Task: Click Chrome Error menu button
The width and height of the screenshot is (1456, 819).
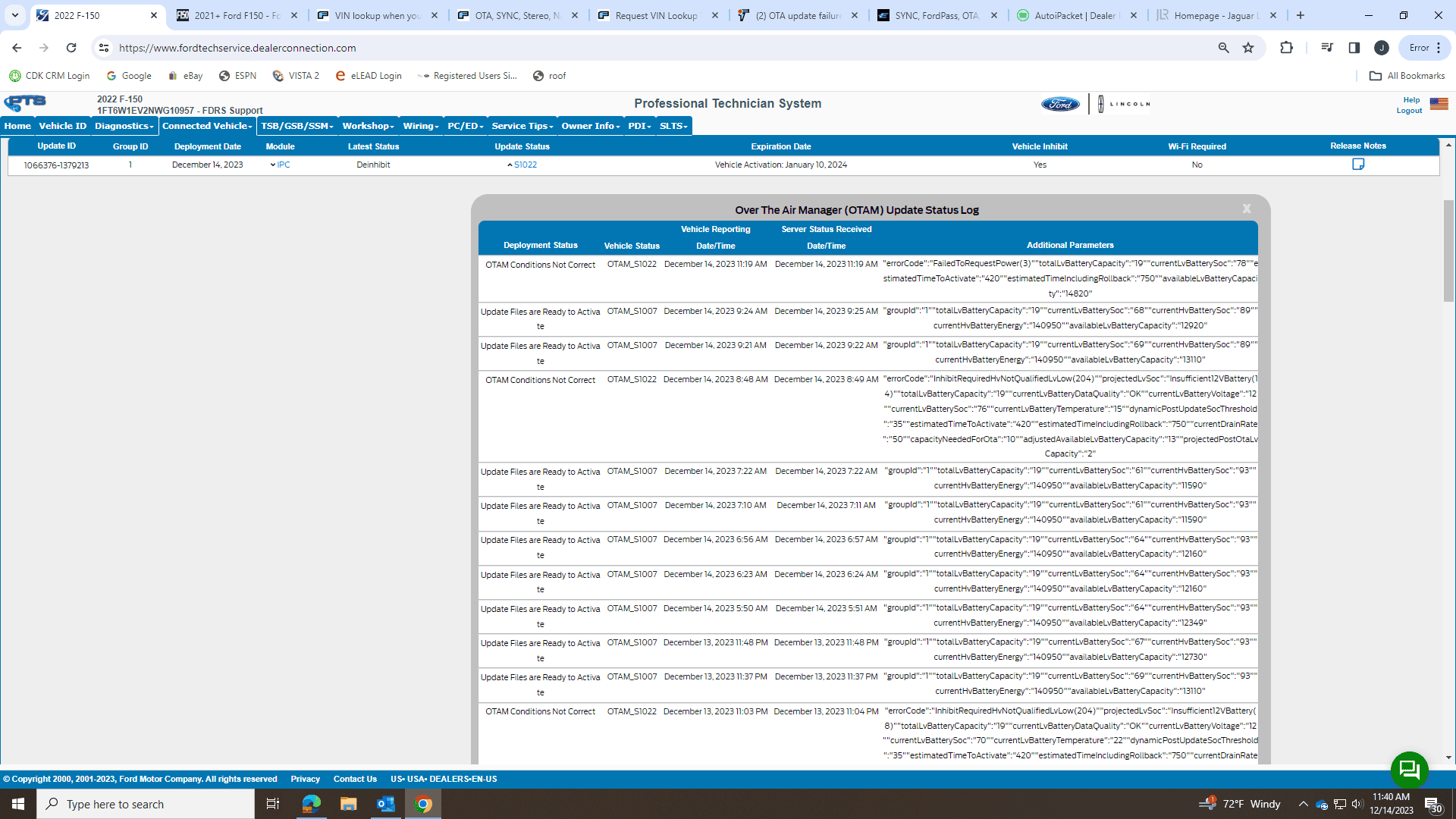Action: 1424,48
